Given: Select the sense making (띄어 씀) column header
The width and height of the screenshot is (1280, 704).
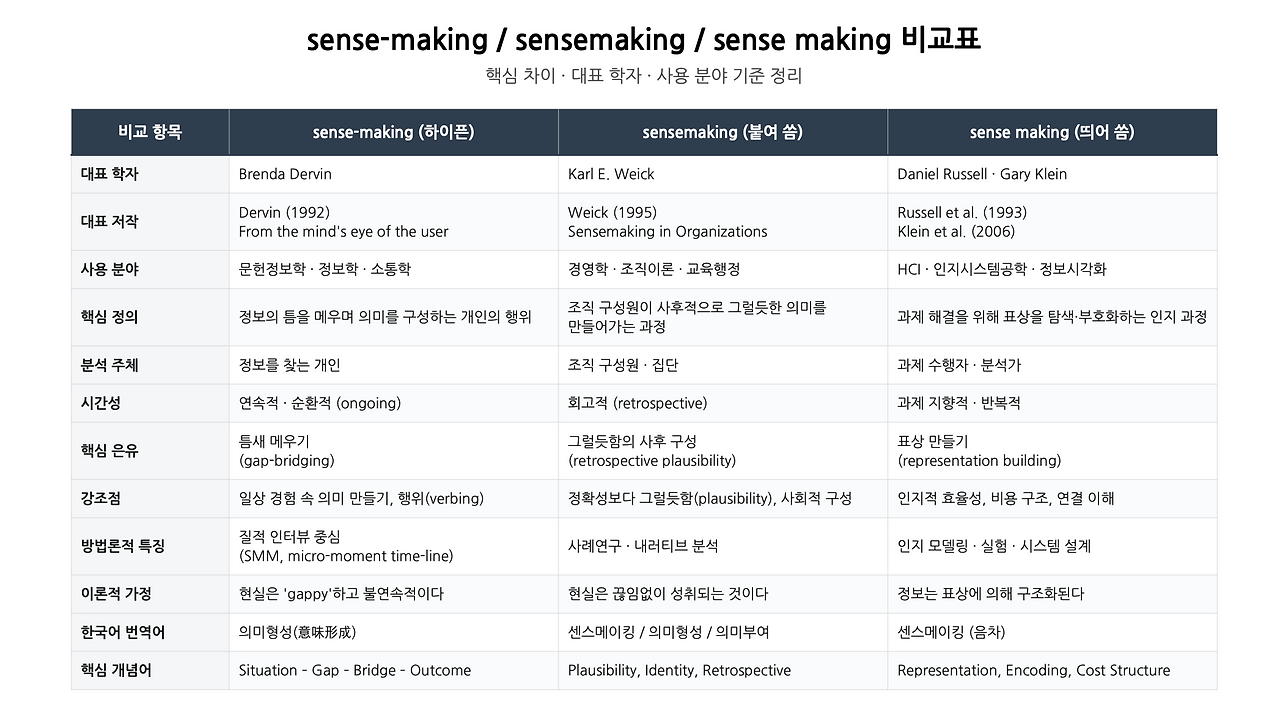Looking at the screenshot, I should point(1052,132).
